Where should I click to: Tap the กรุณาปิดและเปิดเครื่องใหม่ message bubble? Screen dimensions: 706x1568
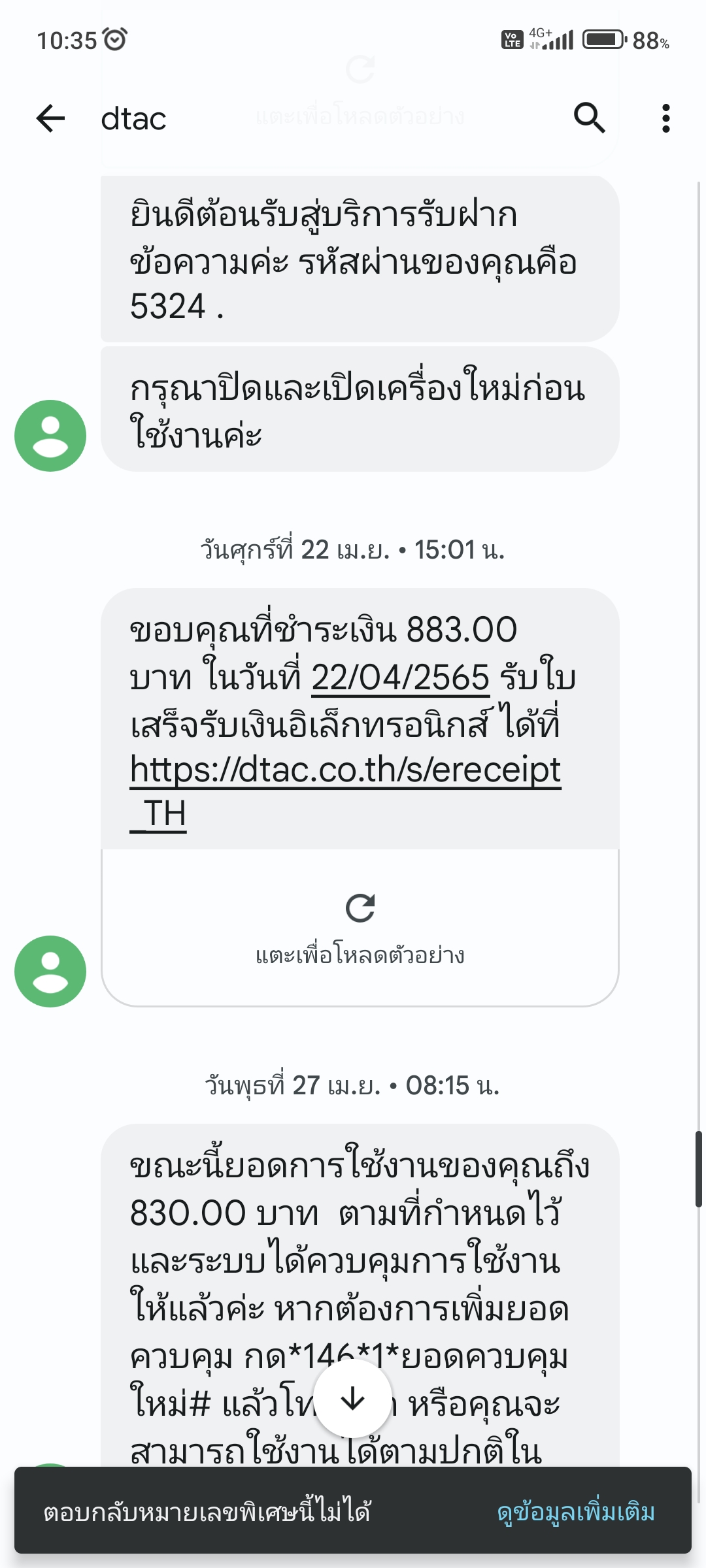pos(360,410)
